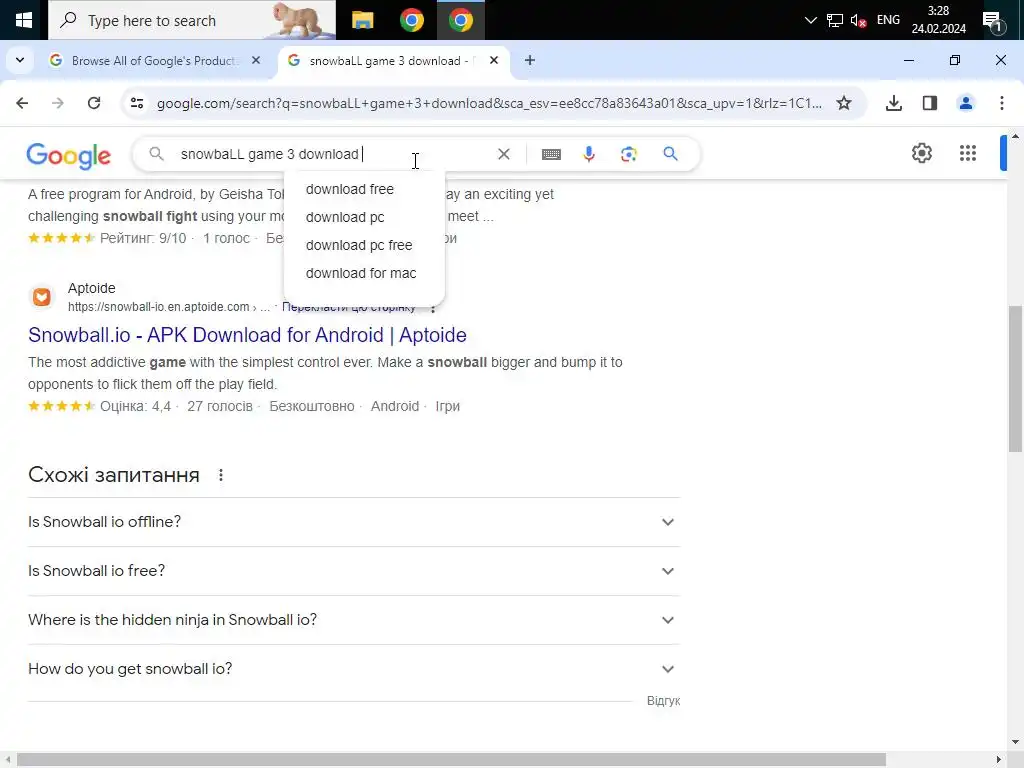1024x768 pixels.
Task: Go back to the previous page
Action: click(22, 103)
